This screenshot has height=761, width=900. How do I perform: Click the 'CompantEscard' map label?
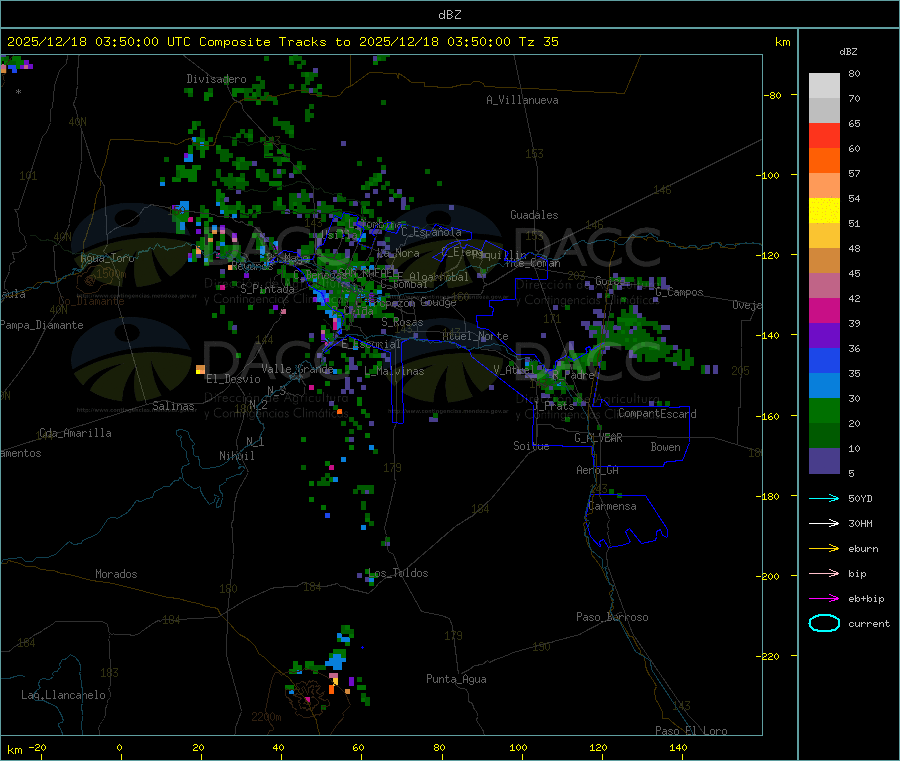pyautogui.click(x=657, y=413)
